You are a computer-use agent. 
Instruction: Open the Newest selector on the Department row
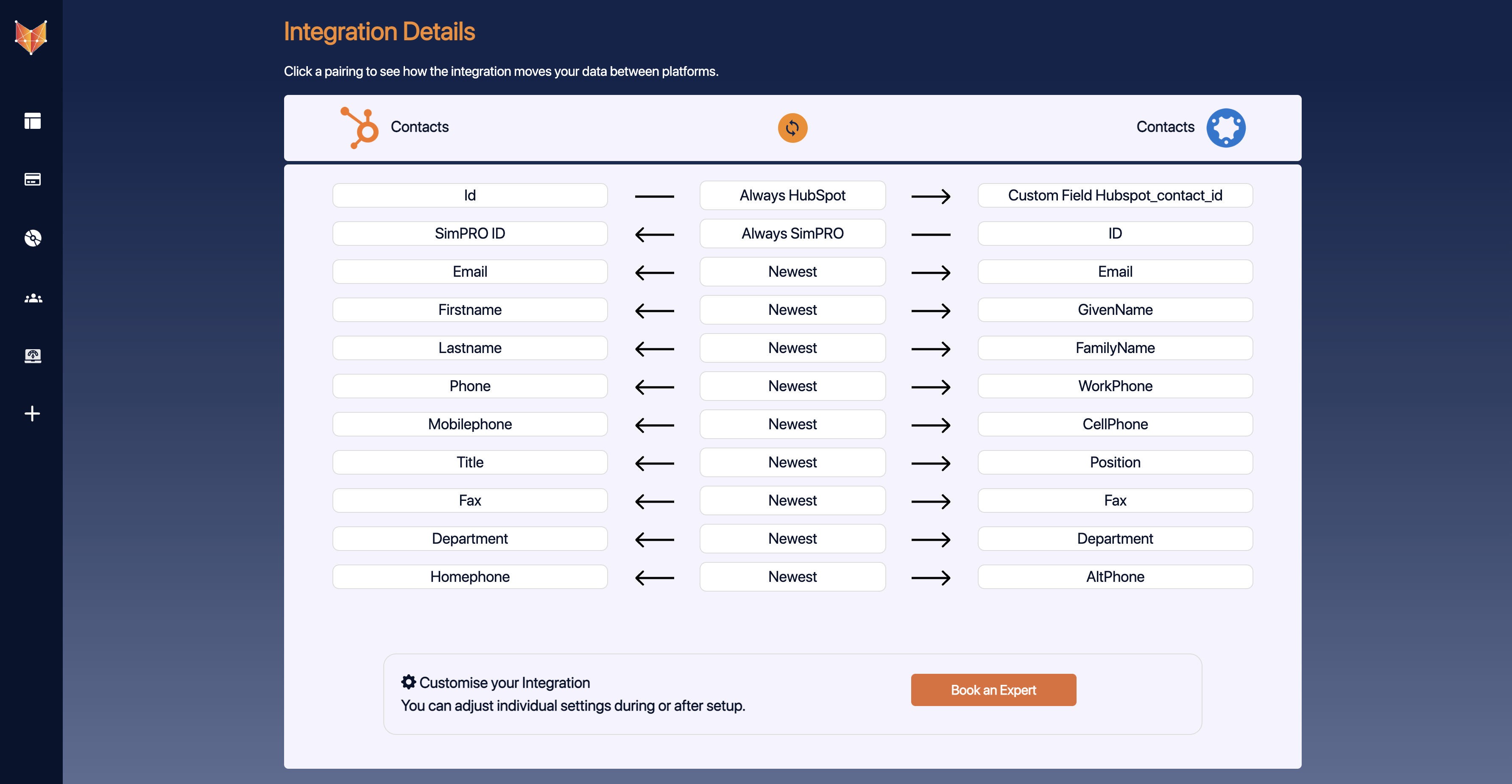792,538
